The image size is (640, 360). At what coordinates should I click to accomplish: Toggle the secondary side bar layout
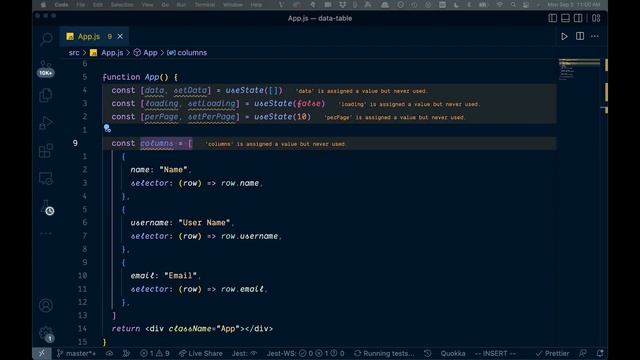coord(578,18)
